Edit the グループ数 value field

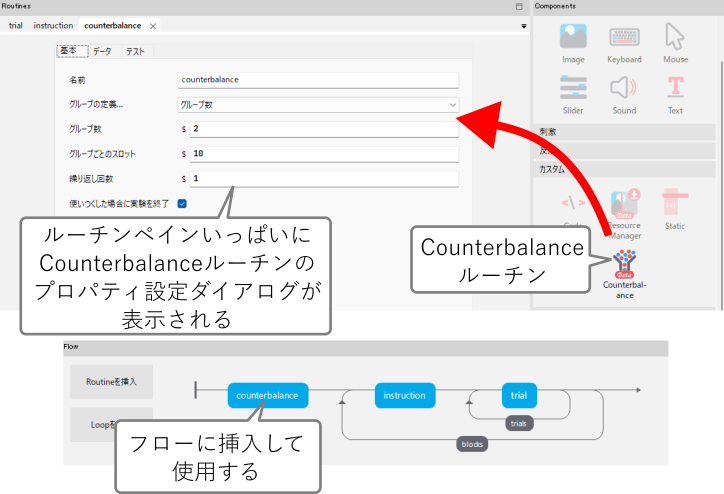(x=324, y=129)
